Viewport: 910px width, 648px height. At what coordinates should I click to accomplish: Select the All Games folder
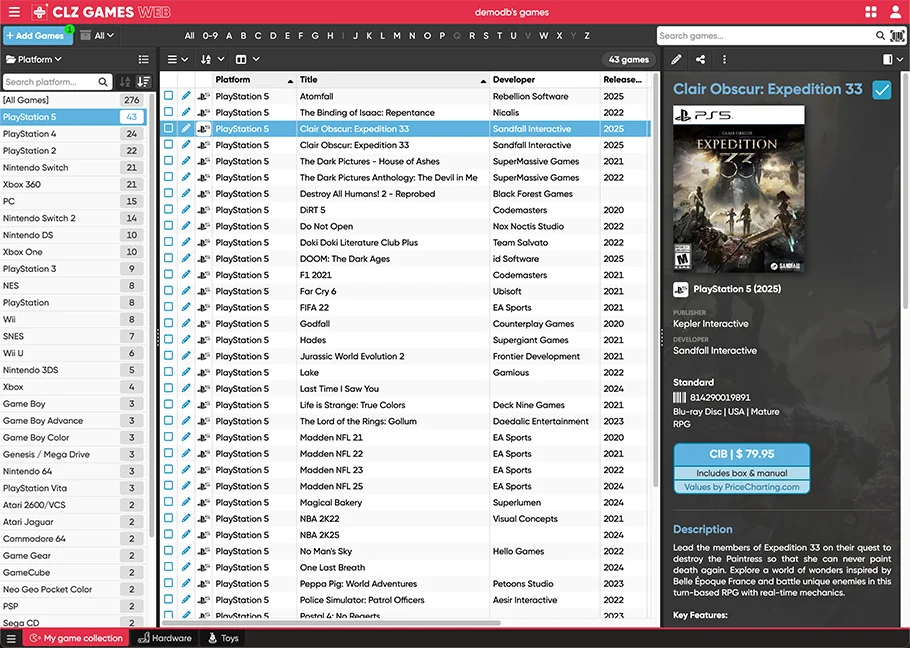point(73,100)
